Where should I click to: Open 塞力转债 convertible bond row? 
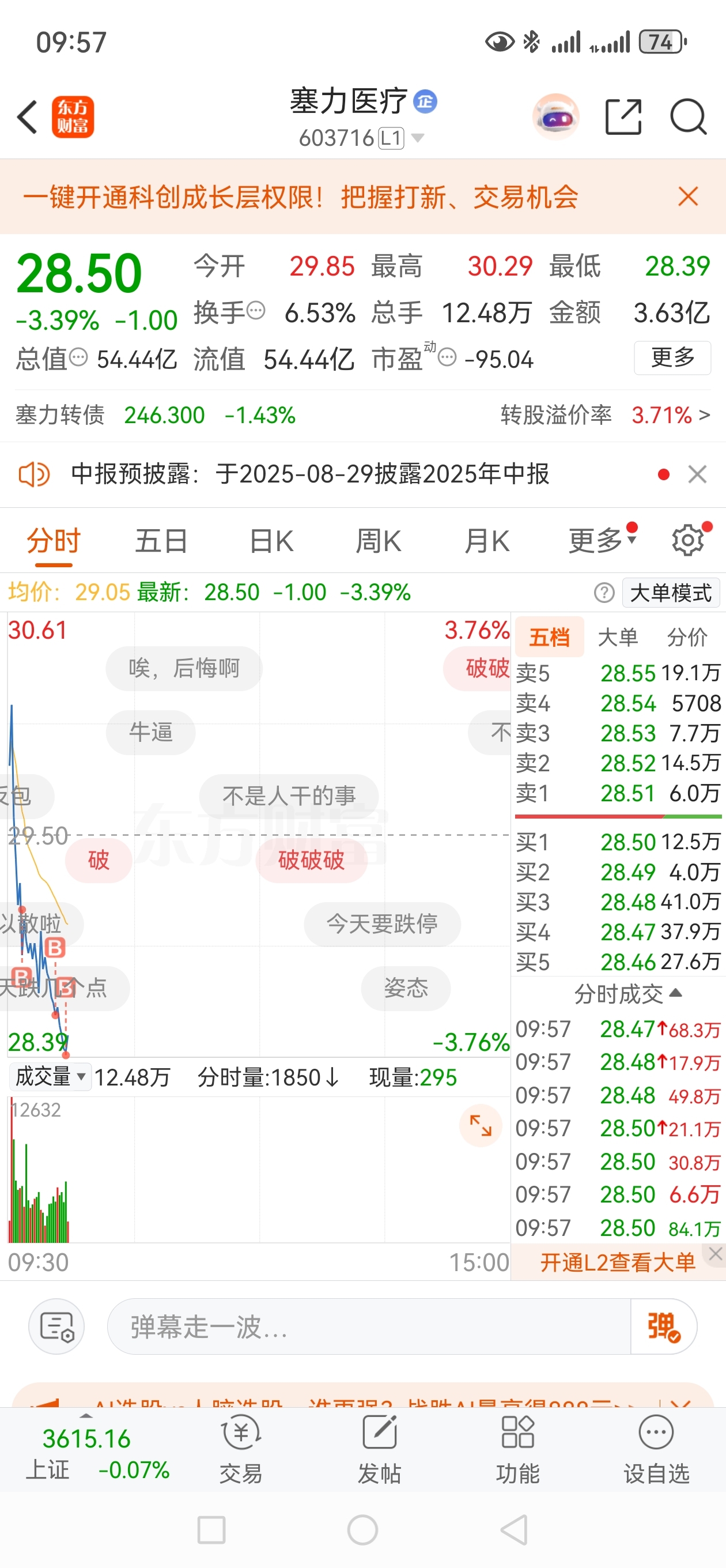[x=155, y=416]
